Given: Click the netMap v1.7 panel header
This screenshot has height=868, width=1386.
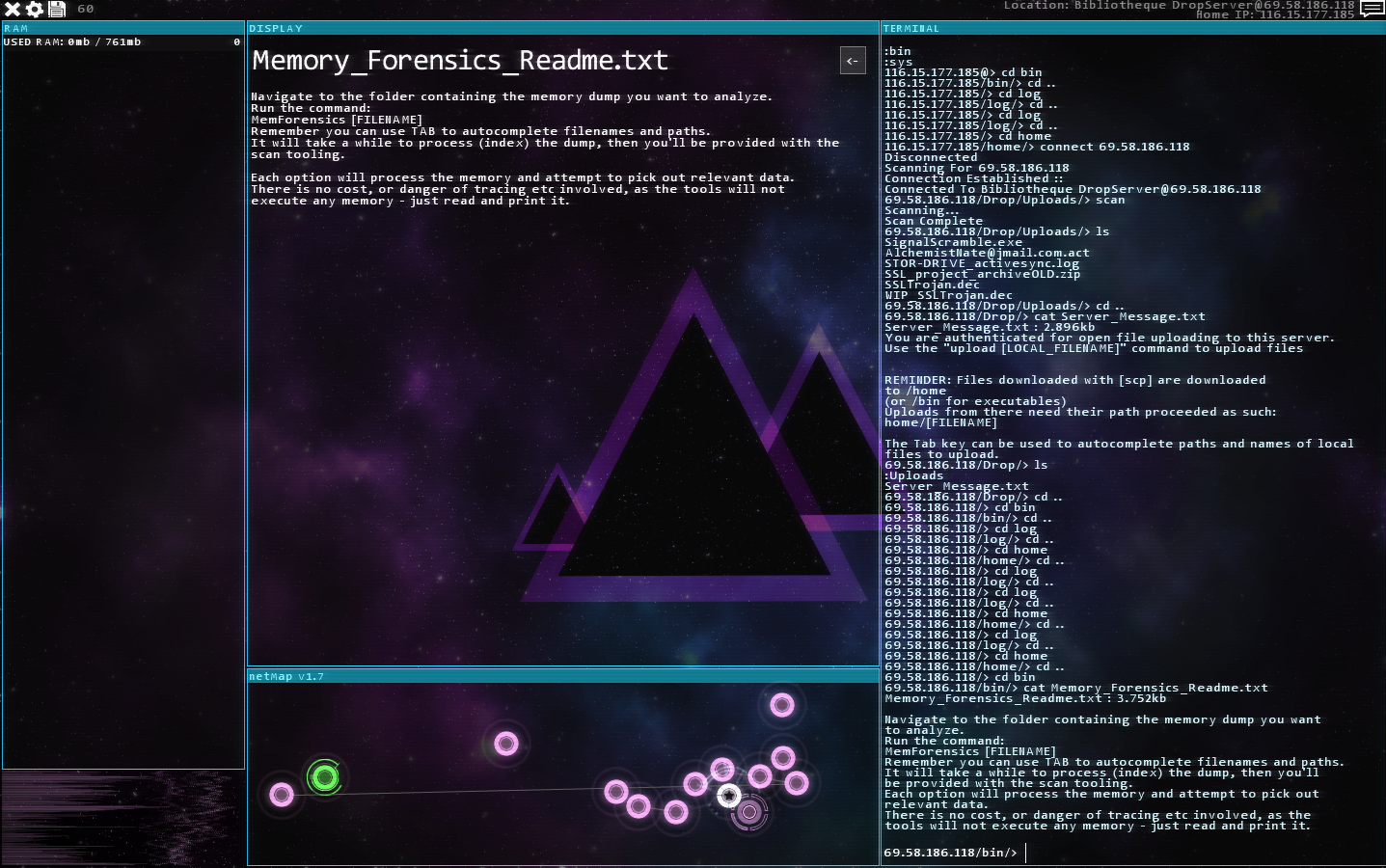Looking at the screenshot, I should click(x=563, y=676).
